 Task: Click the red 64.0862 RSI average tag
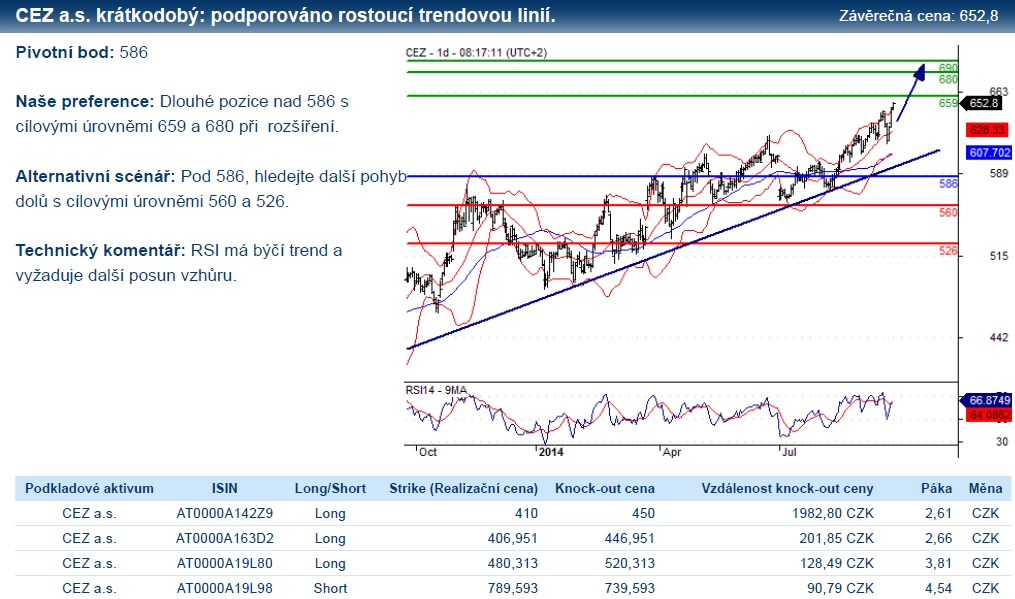988,414
